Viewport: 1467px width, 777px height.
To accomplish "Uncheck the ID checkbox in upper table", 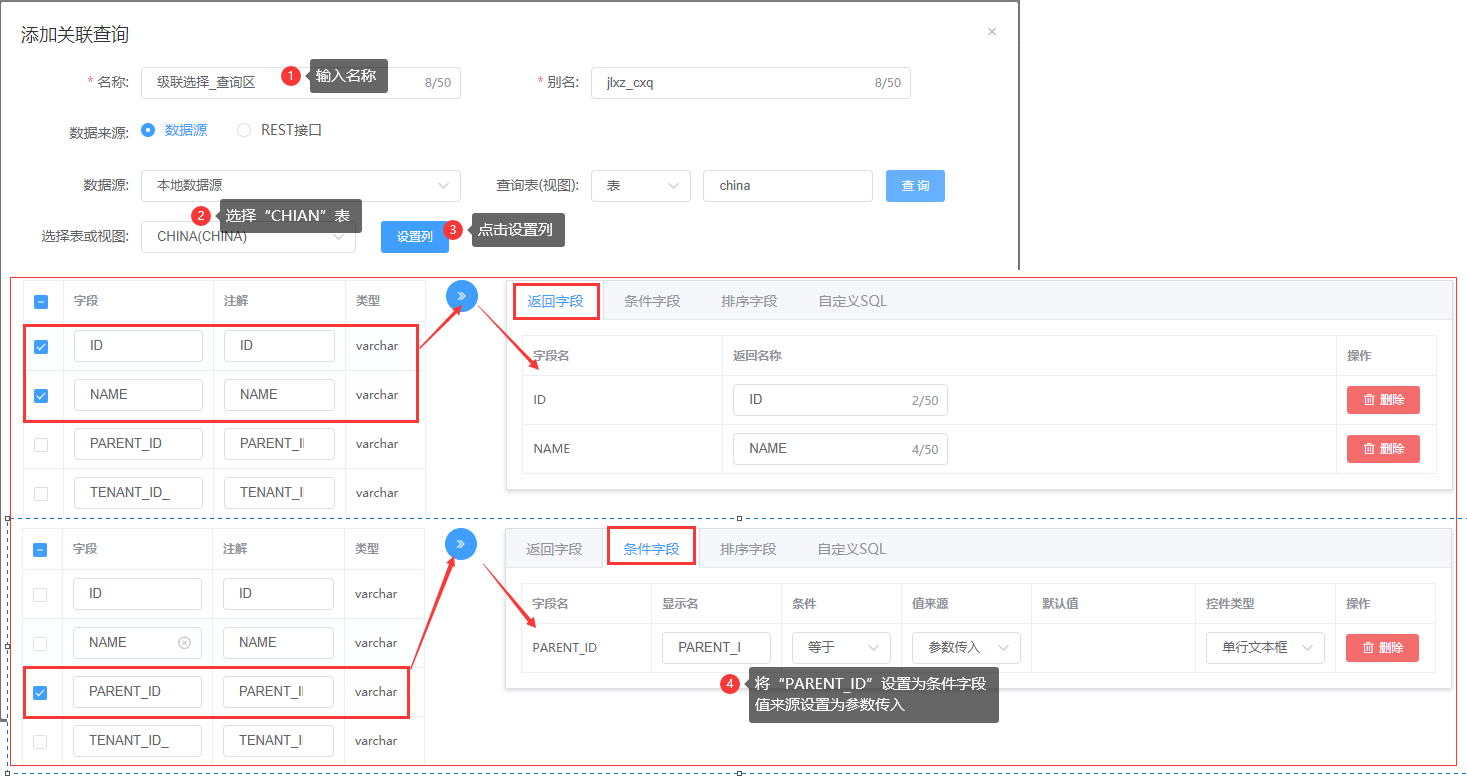I will [41, 347].
